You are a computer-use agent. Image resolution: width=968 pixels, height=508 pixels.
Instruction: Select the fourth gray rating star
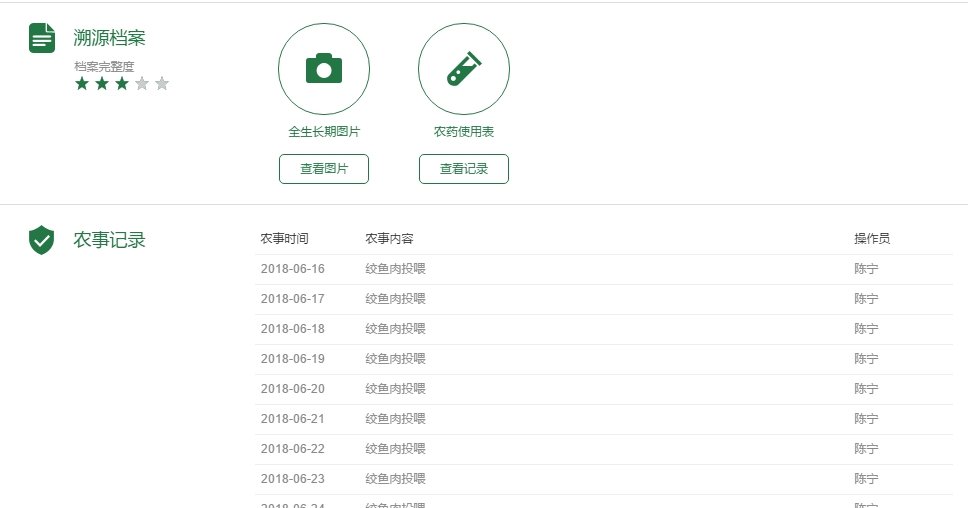142,84
